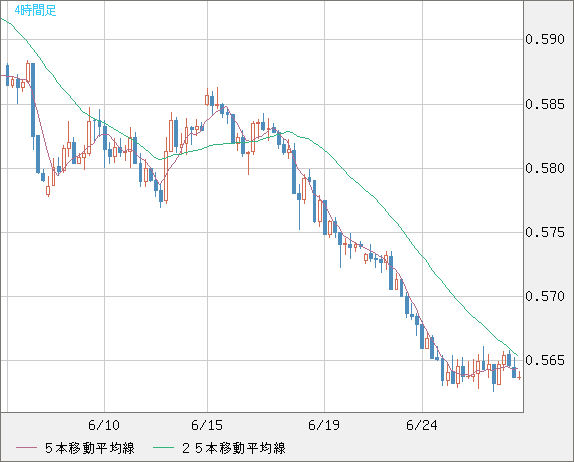Click the 0.585 price axis label
Image resolution: width=574 pixels, height=462 pixels.
pos(545,104)
